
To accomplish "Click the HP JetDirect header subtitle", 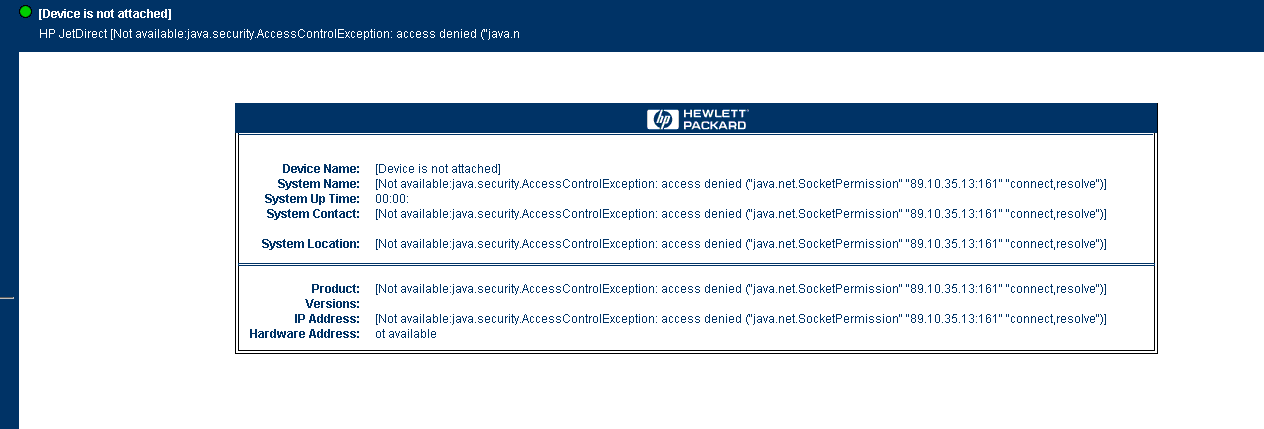I will 279,33.
